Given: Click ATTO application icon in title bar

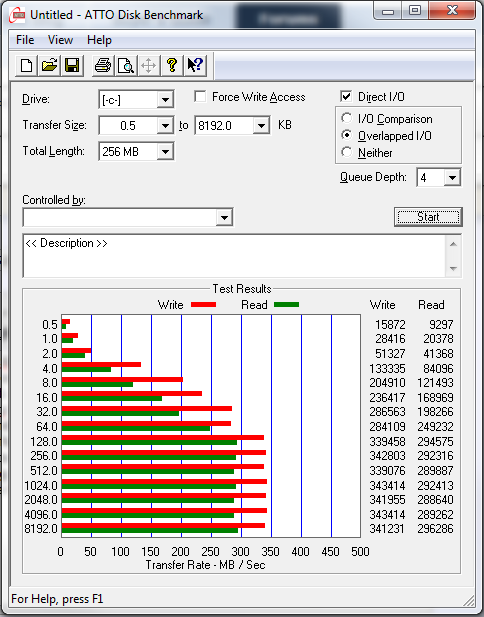Looking at the screenshot, I should [x=18, y=15].
